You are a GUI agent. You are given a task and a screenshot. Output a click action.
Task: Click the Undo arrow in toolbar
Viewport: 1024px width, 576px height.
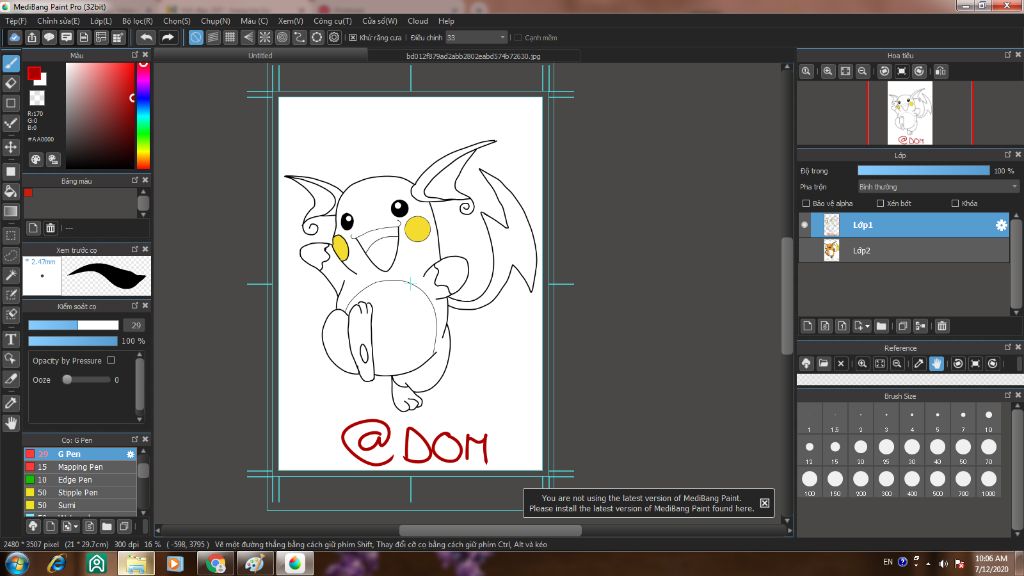pos(146,37)
